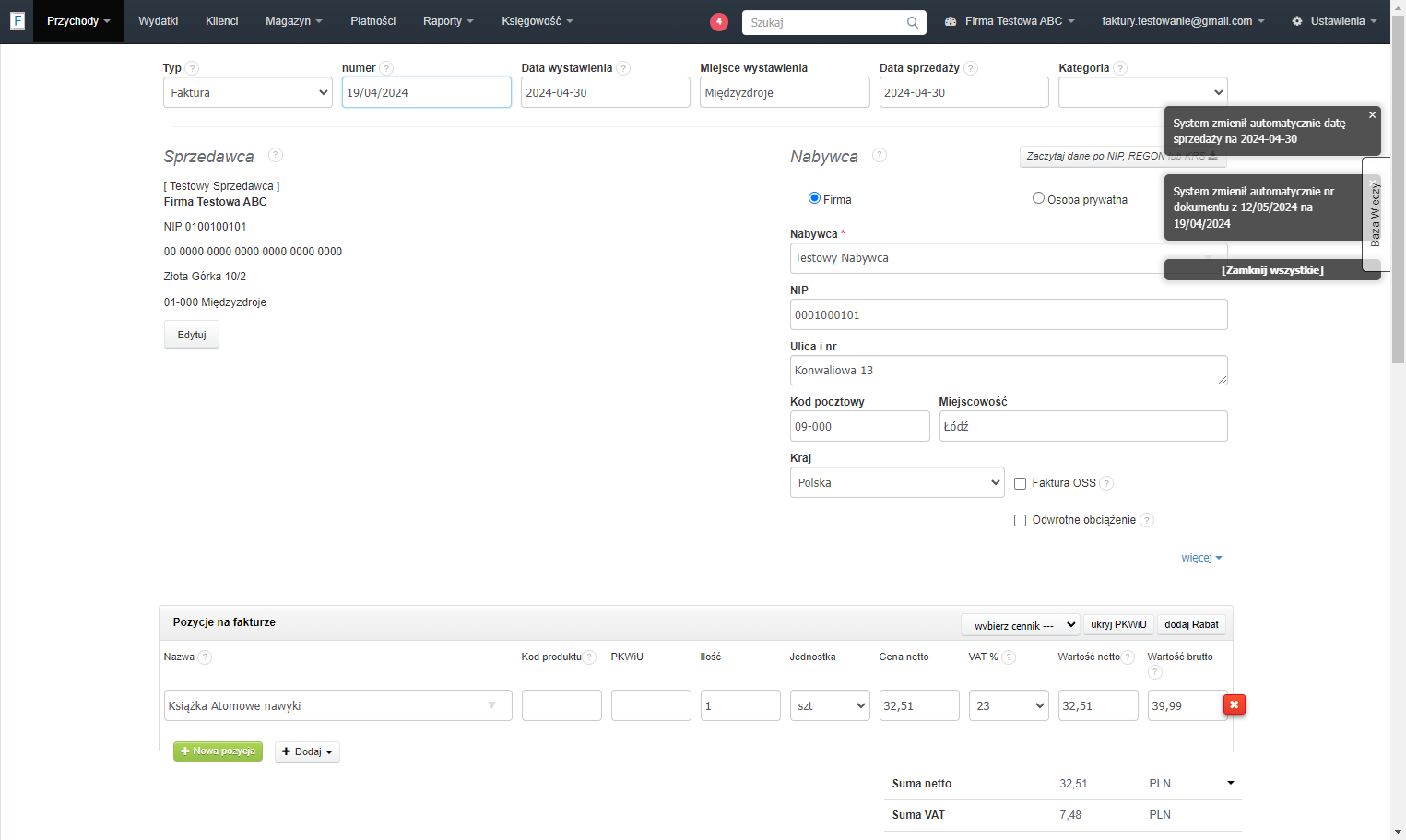Viewport: 1406px width, 840px height.
Task: Click help icon beside Data sprzedaży
Action: 971,68
